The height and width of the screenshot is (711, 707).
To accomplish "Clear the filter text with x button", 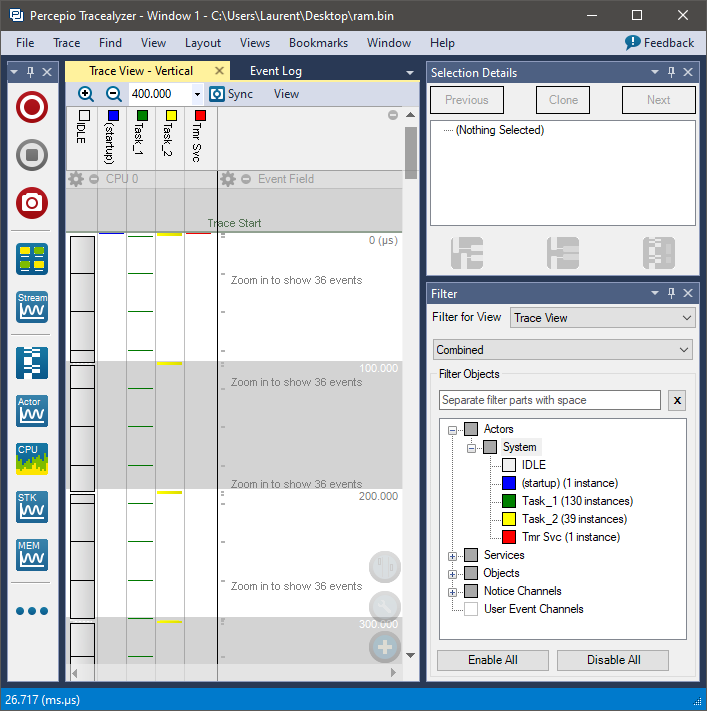I will [x=677, y=400].
